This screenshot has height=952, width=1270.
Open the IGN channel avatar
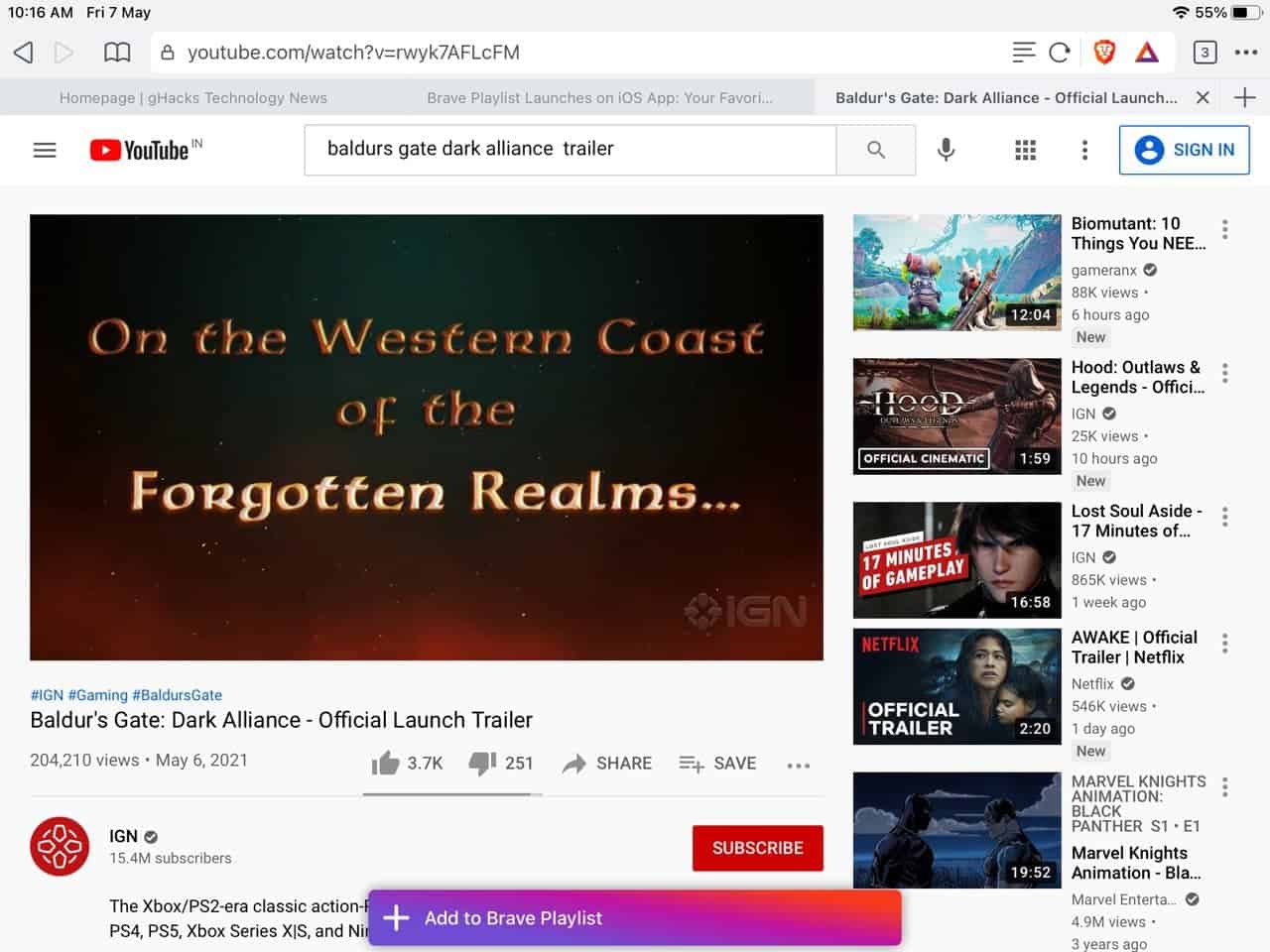[x=60, y=846]
